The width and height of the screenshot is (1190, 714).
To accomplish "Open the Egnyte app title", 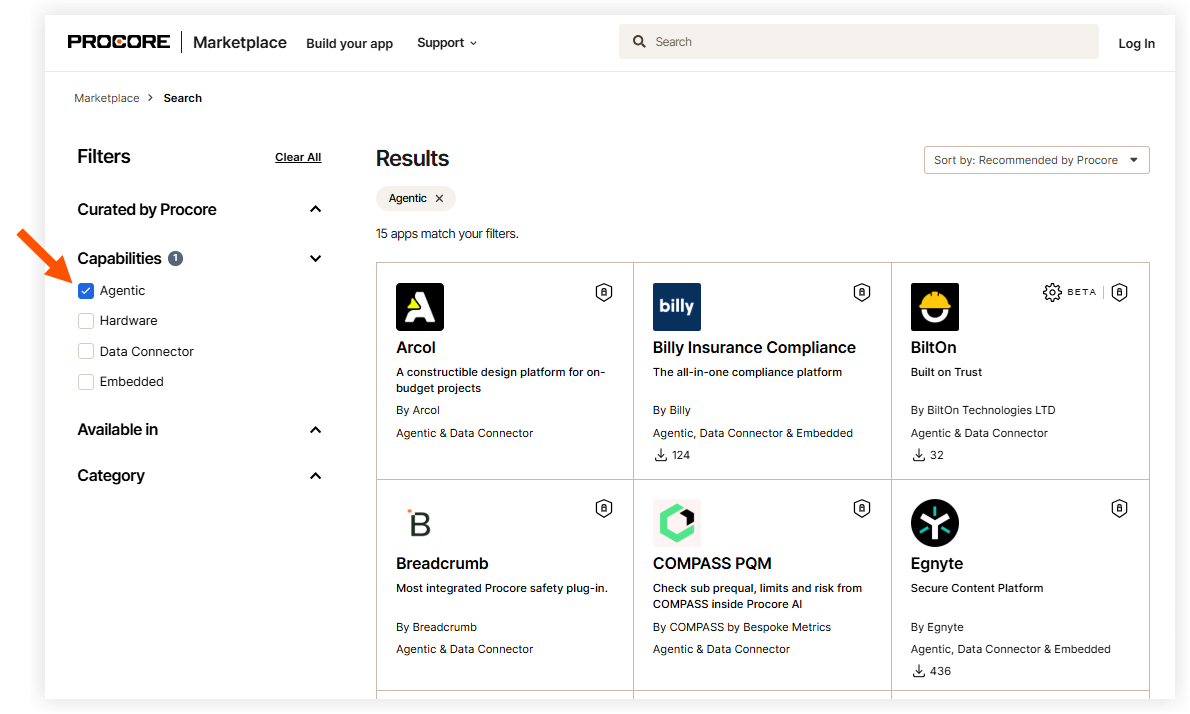I will (x=937, y=564).
